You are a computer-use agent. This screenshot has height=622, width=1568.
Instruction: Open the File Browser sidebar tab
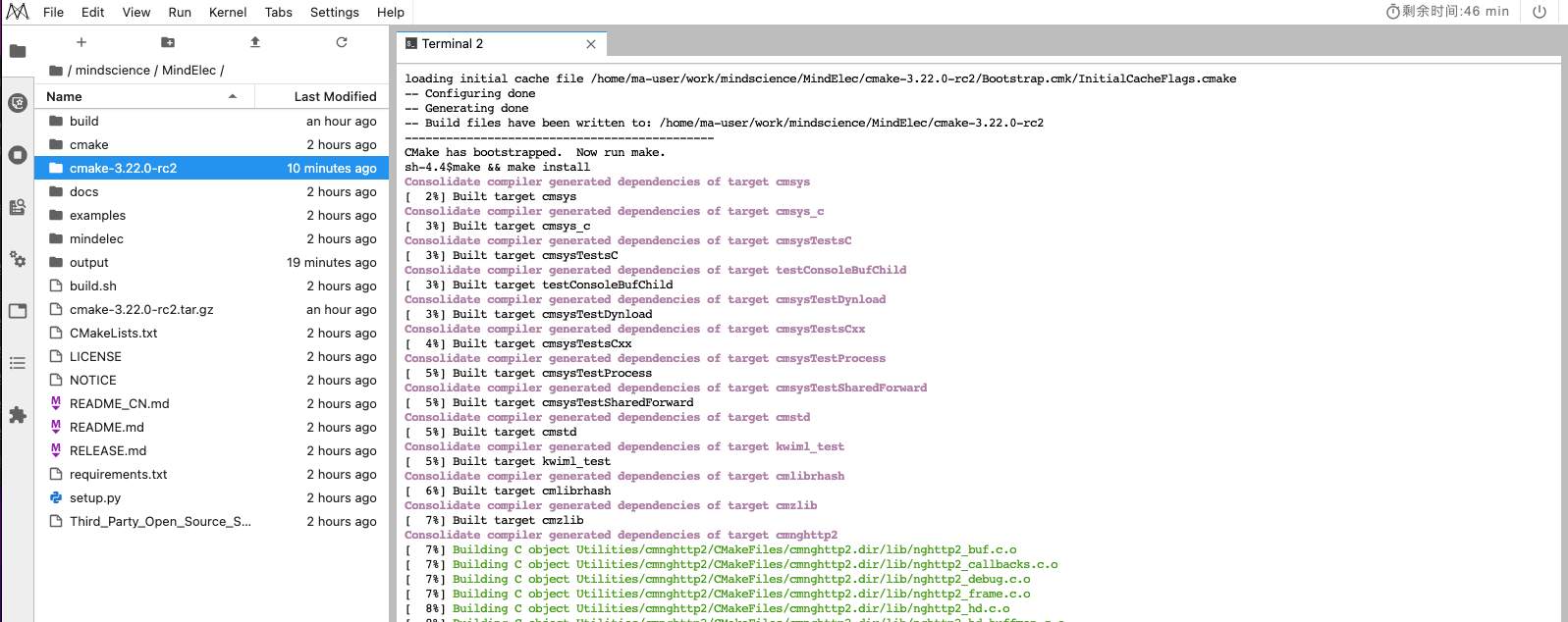[x=18, y=51]
